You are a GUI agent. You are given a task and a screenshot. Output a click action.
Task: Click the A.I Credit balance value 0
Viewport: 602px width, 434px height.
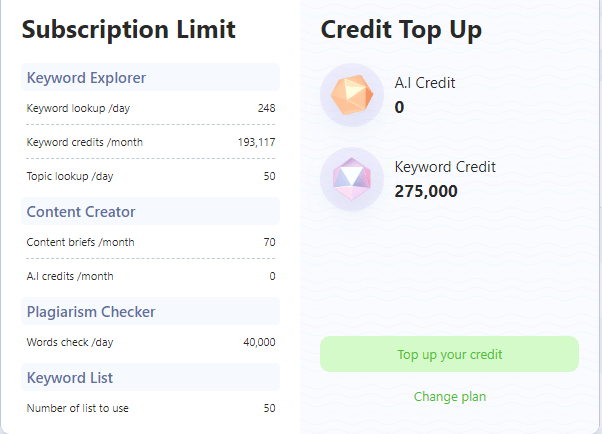tap(399, 107)
